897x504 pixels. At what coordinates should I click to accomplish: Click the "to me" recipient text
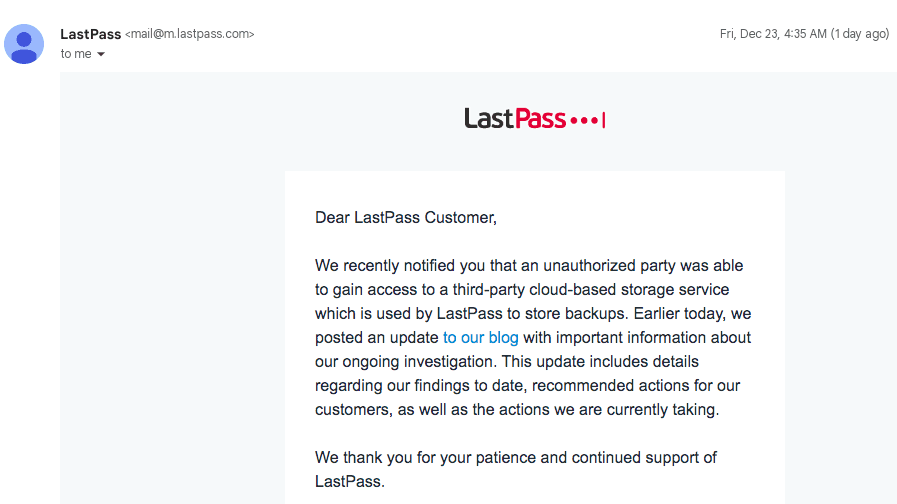(76, 54)
